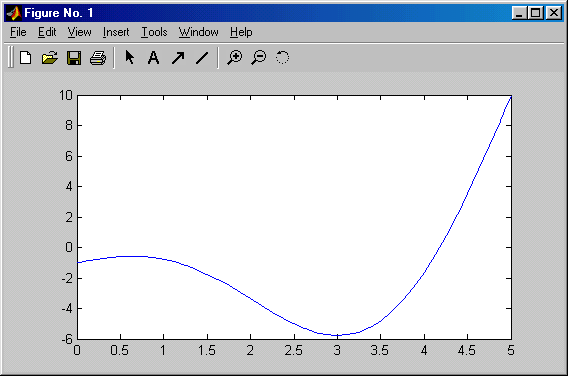This screenshot has height=376, width=568.
Task: Activate the Zoom In magnifier tool
Action: coord(235,58)
